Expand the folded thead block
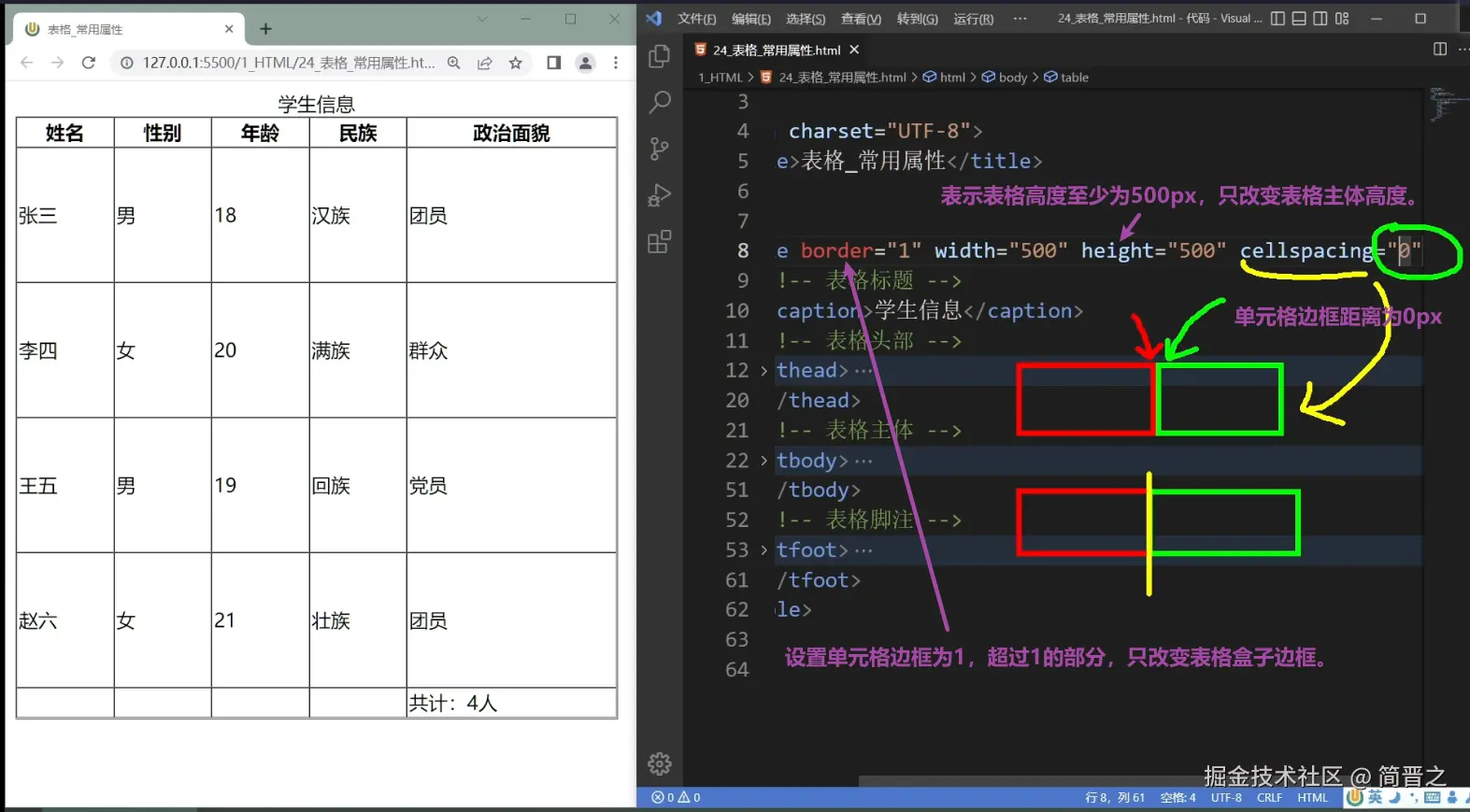The image size is (1470, 812). pyautogui.click(x=764, y=371)
